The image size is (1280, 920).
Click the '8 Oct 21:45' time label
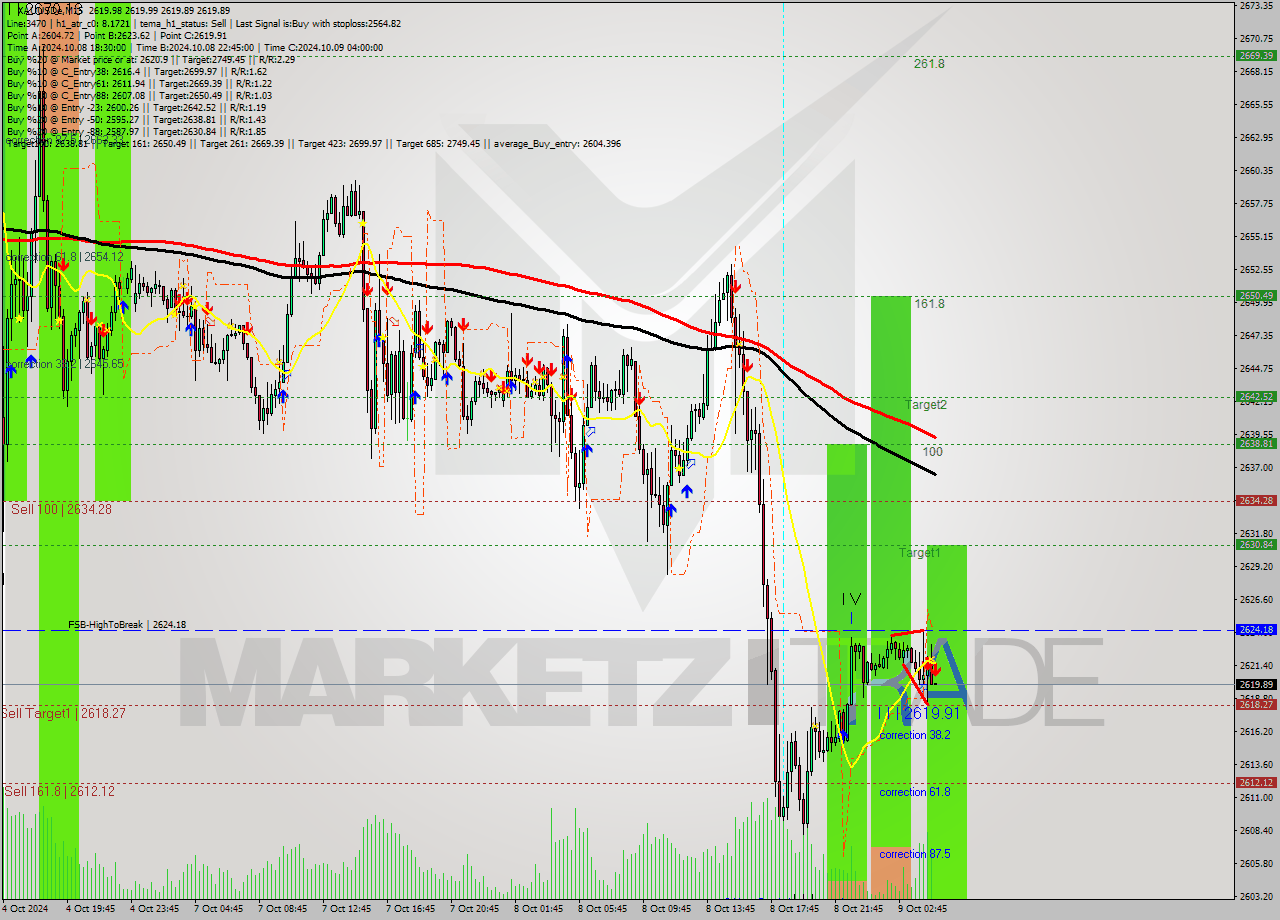pyautogui.click(x=858, y=909)
